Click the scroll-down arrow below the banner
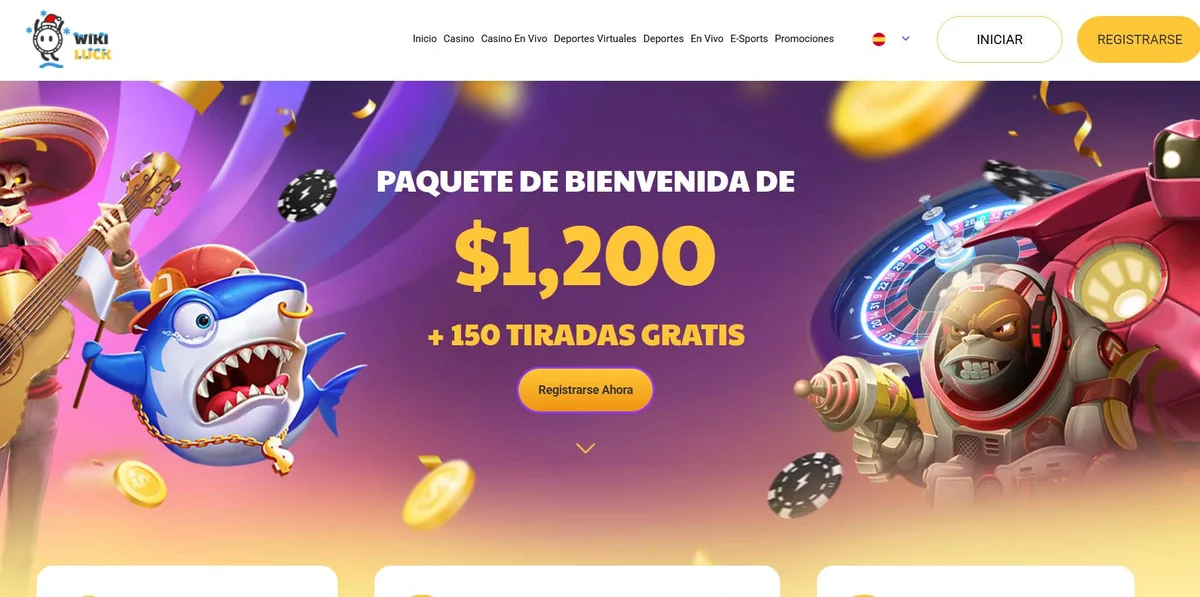 586,448
